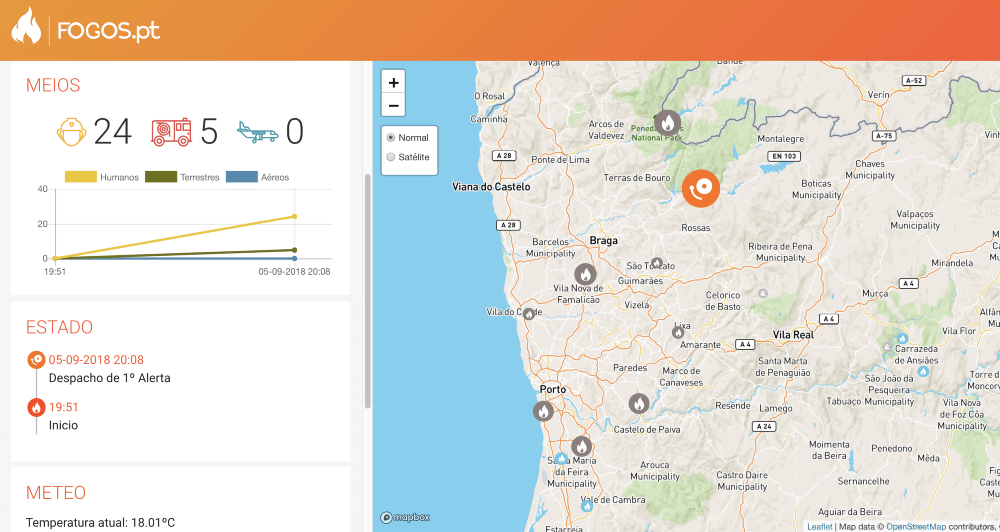1000x532 pixels.
Task: Click the FOGOS.pt flame logo
Action: 27,28
